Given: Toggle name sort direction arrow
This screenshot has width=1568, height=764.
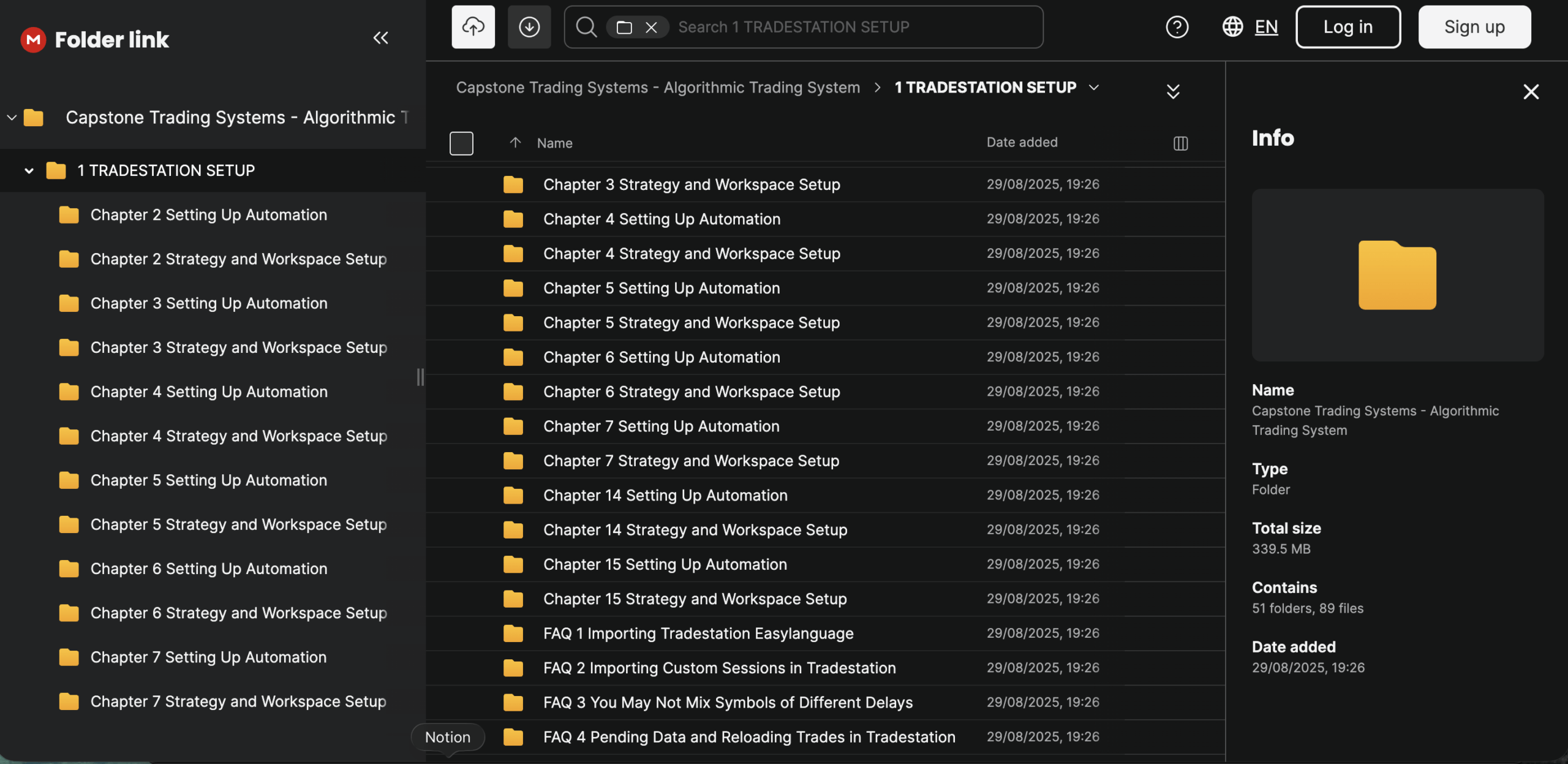Looking at the screenshot, I should click(515, 143).
